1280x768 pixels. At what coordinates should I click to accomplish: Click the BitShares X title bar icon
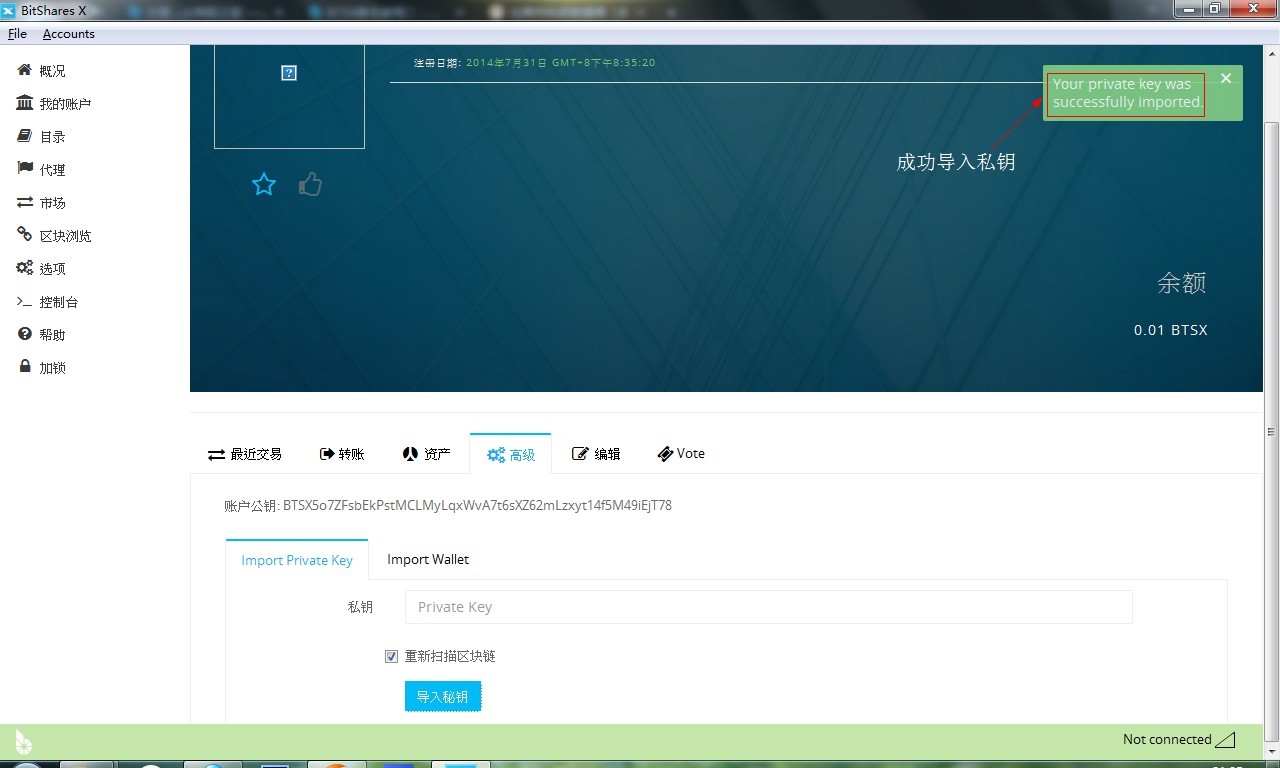[8, 10]
